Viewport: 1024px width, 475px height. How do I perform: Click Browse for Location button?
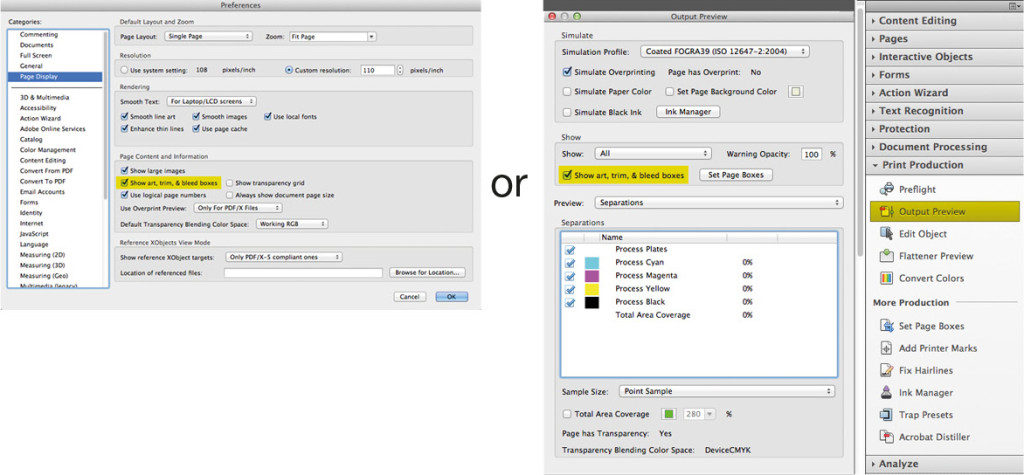click(x=427, y=272)
